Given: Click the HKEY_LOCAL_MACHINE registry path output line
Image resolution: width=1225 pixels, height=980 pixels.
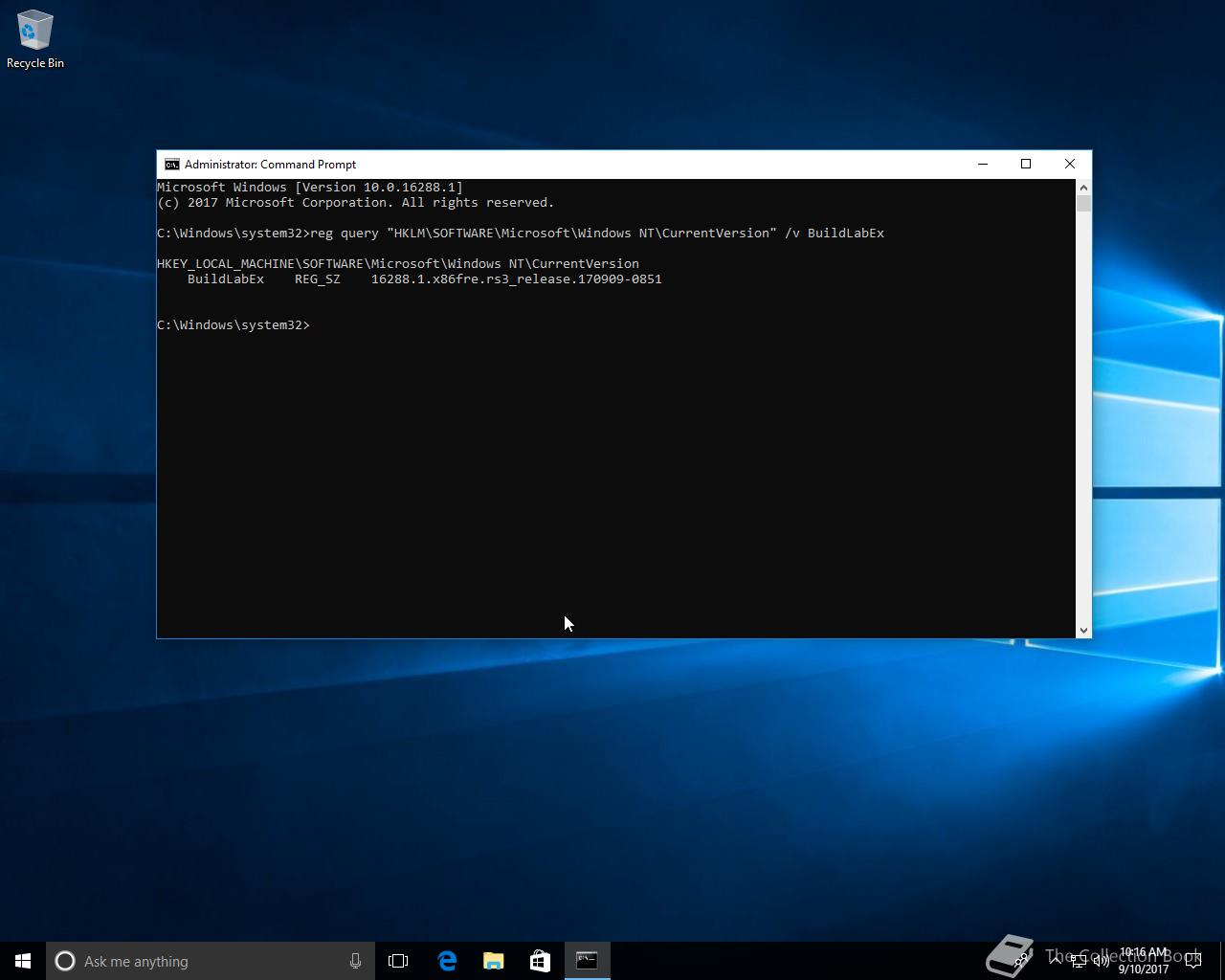Looking at the screenshot, I should coord(398,264).
